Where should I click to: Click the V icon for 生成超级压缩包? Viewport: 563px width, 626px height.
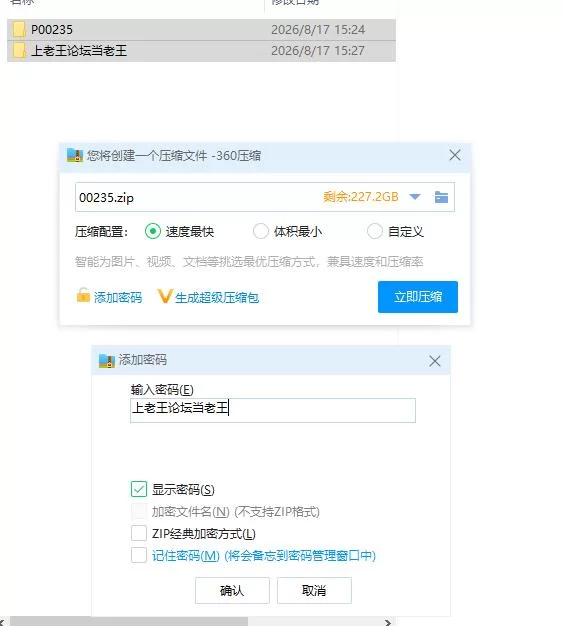pos(165,296)
